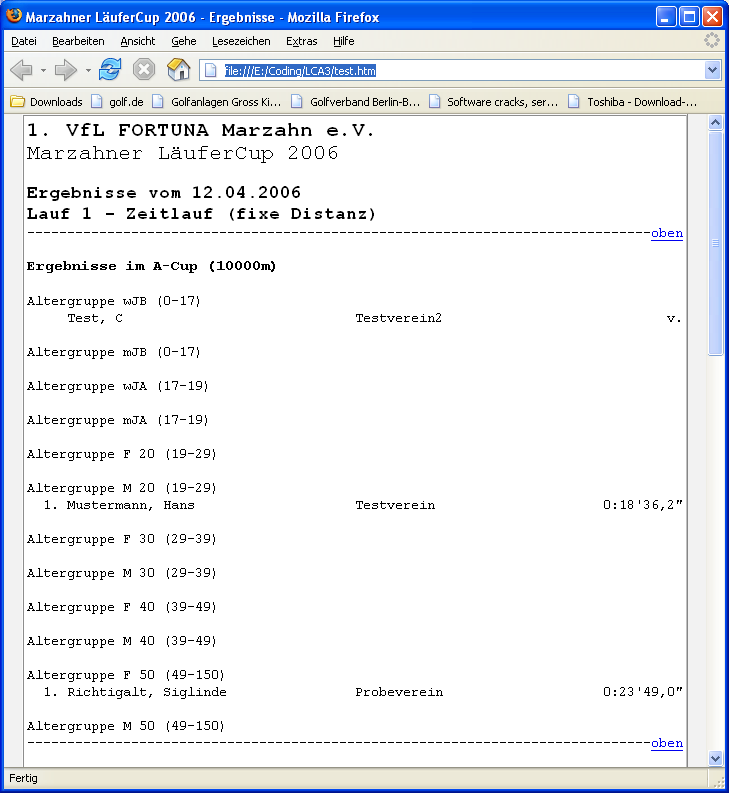Click the 'oben' link below Altergruppe M 50
This screenshot has height=793, width=729.
(x=667, y=743)
